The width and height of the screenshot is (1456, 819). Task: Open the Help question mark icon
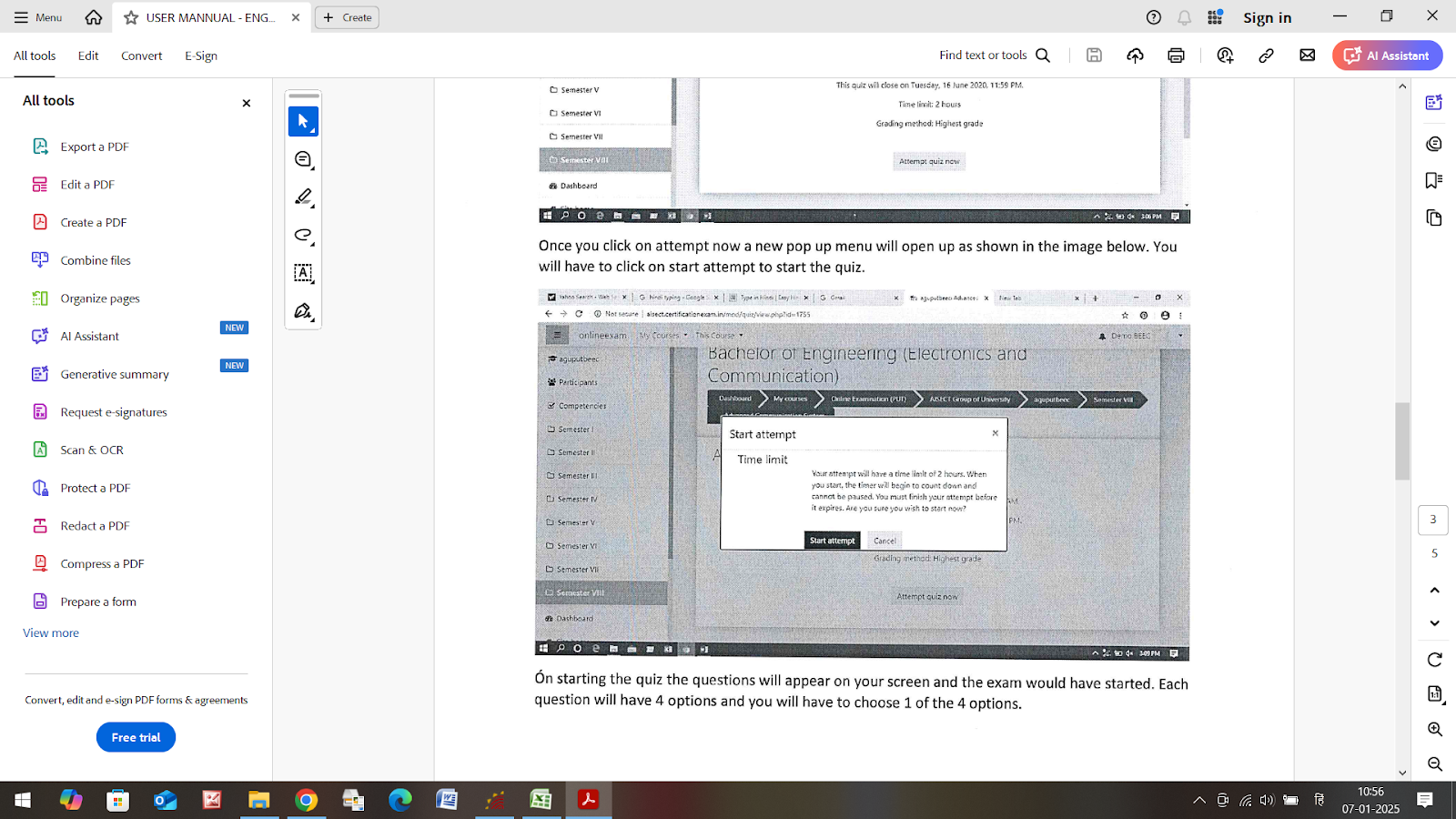1154,17
